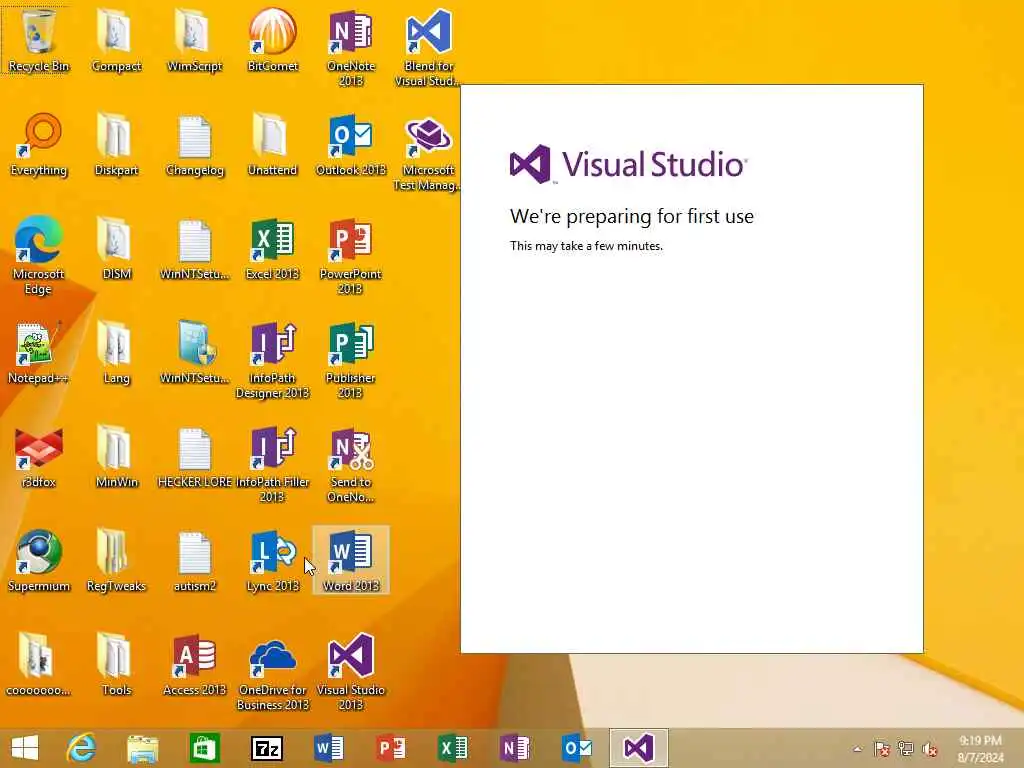Select the Changelog text file
Screen dimensions: 1024x768
pos(195,144)
